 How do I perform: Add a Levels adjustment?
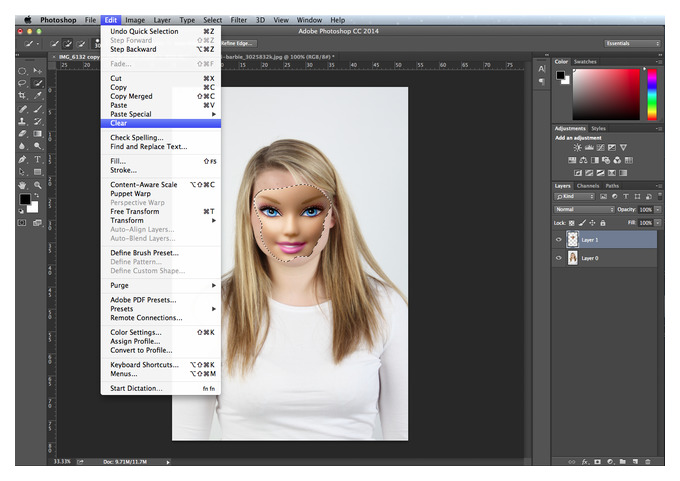point(589,148)
